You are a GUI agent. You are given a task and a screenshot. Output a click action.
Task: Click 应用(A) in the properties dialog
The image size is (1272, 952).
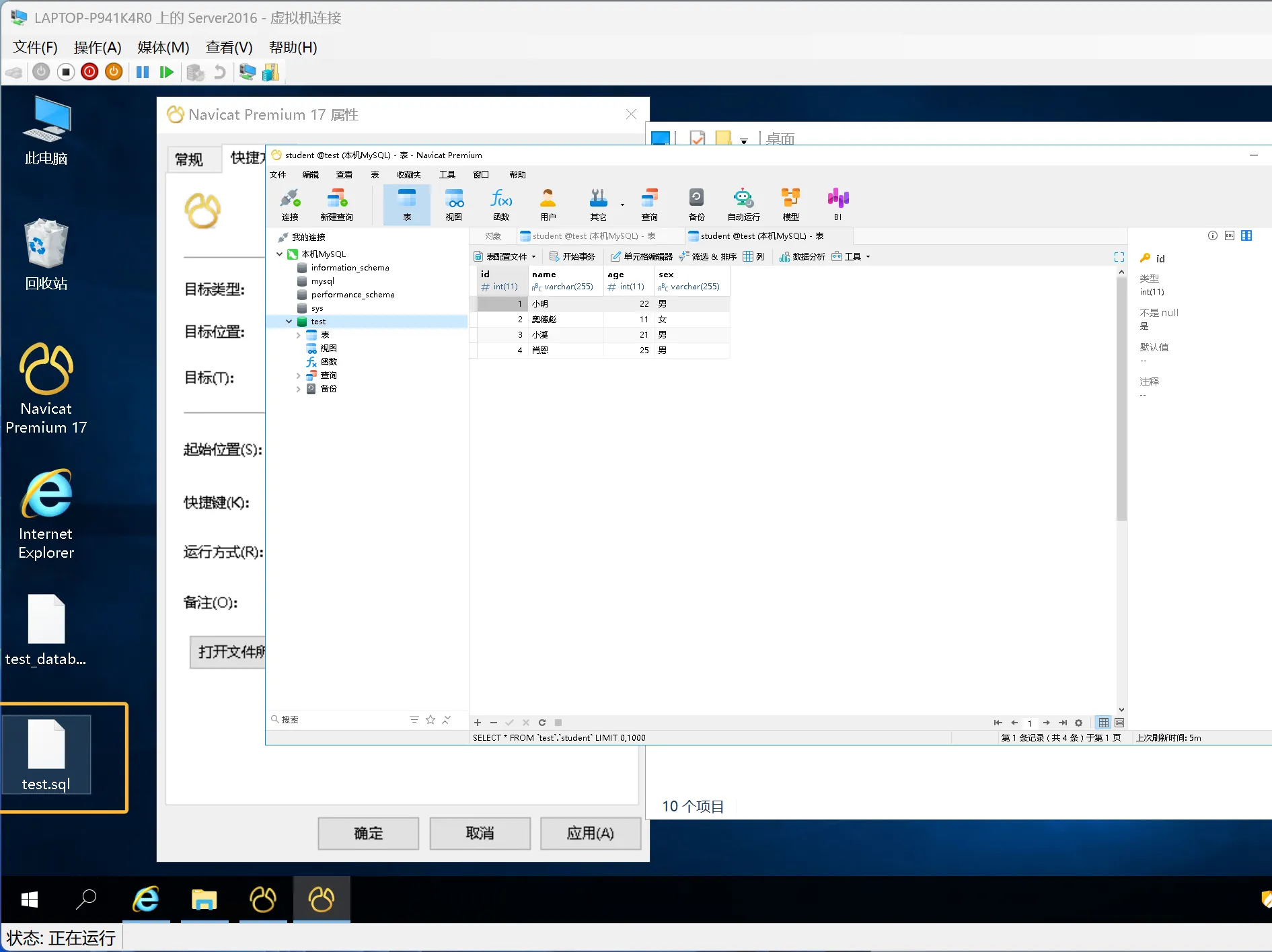coord(591,833)
